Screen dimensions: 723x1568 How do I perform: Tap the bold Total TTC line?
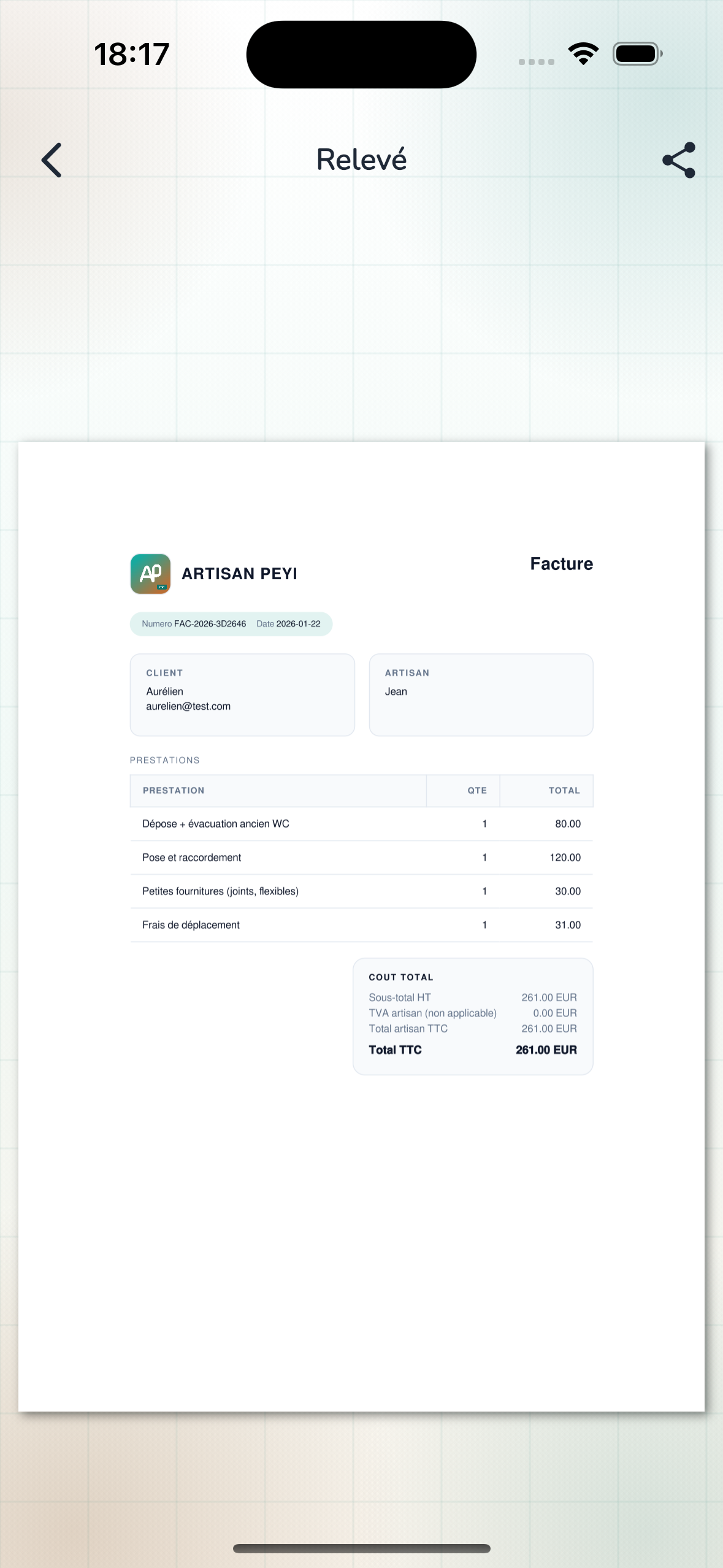tap(472, 1050)
